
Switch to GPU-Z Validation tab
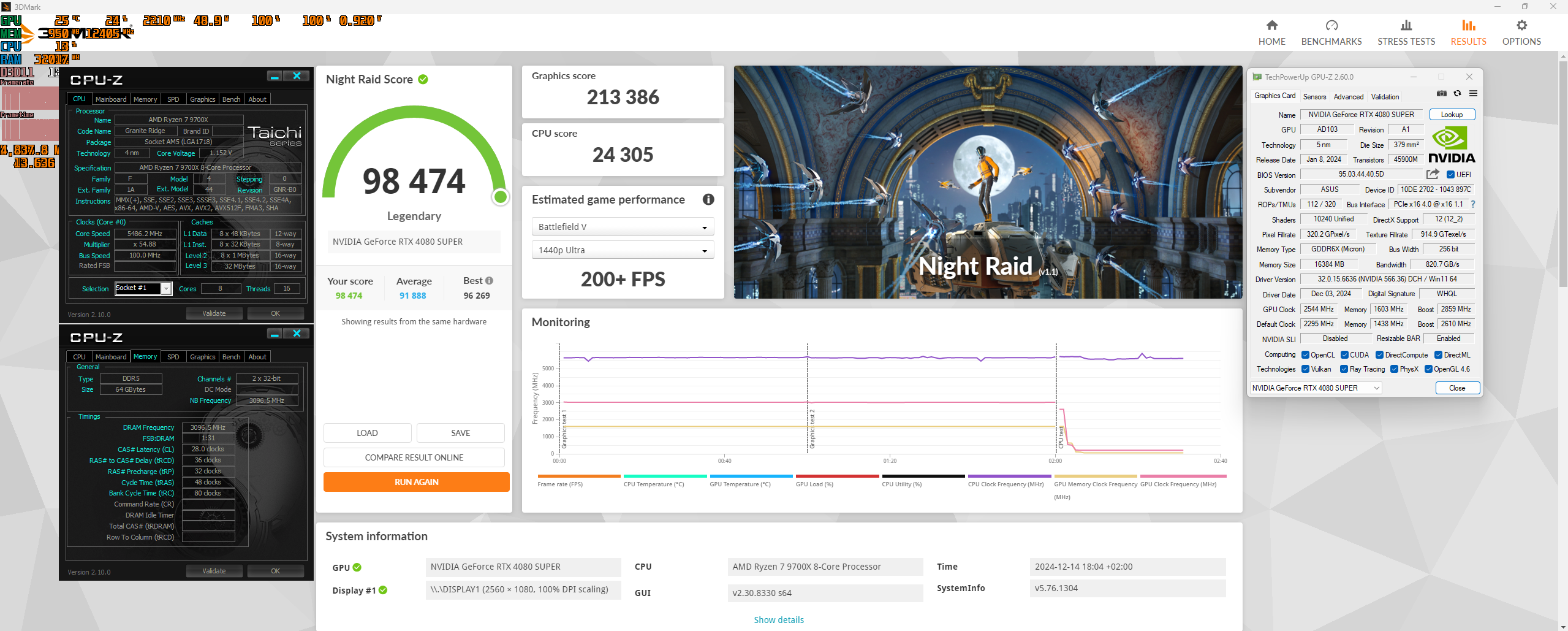(x=1385, y=97)
